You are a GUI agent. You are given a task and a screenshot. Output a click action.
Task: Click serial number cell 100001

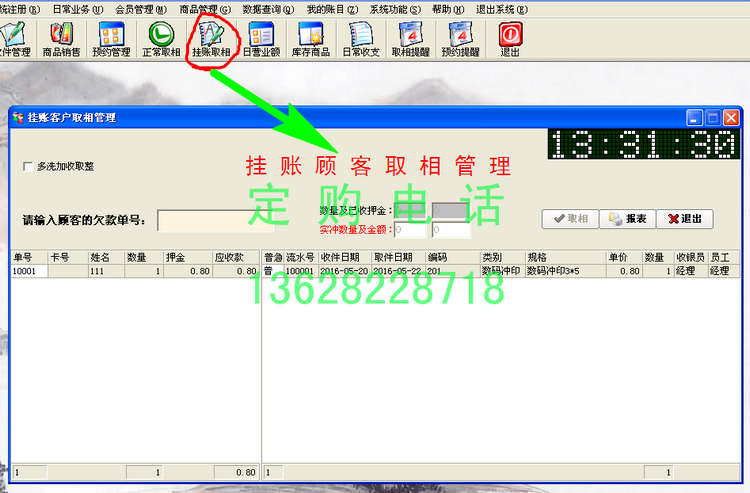(x=301, y=271)
